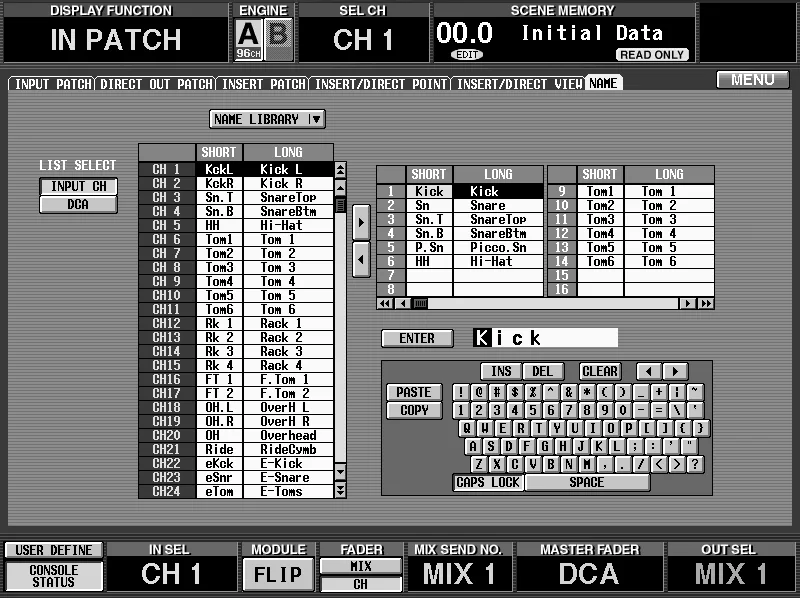Select INPUT CH under LIST SELECT
Image resolution: width=800 pixels, height=598 pixels.
click(x=79, y=186)
